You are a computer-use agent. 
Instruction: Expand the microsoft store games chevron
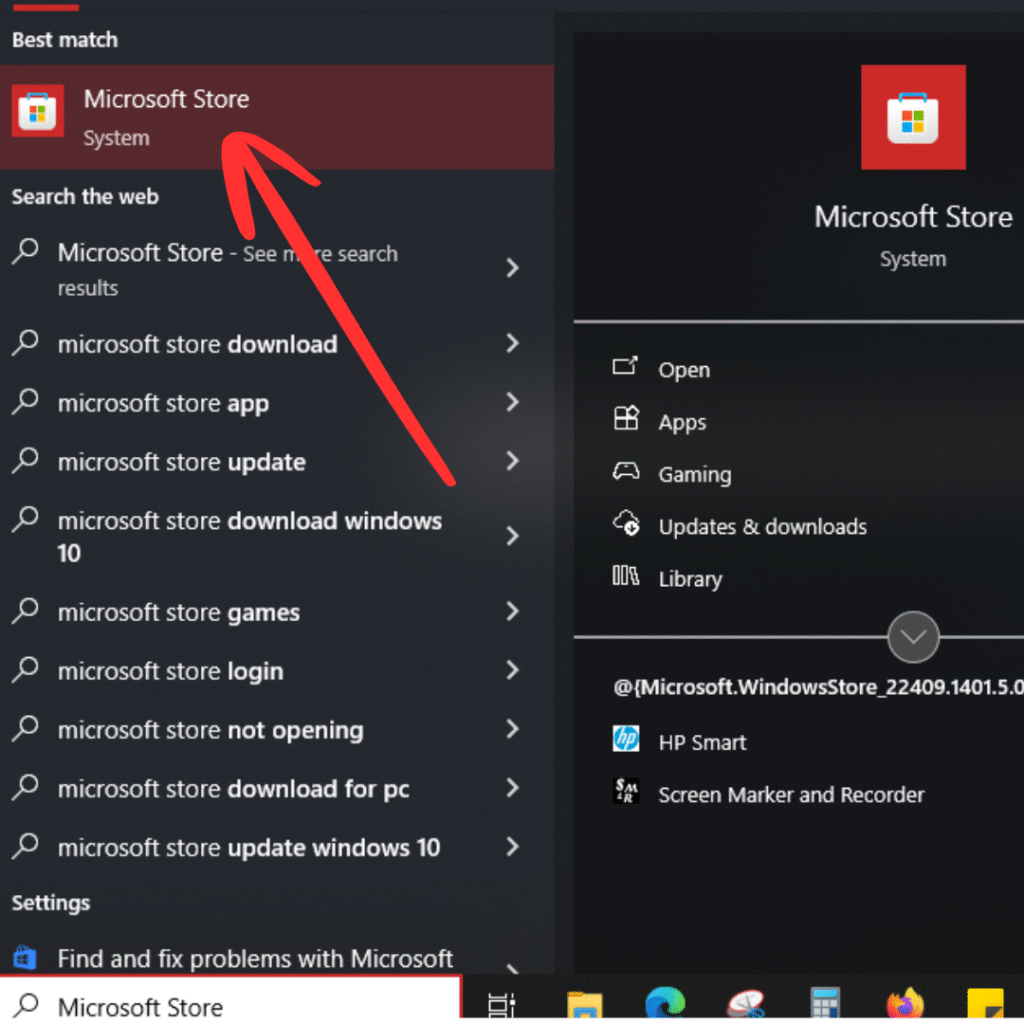pyautogui.click(x=513, y=611)
